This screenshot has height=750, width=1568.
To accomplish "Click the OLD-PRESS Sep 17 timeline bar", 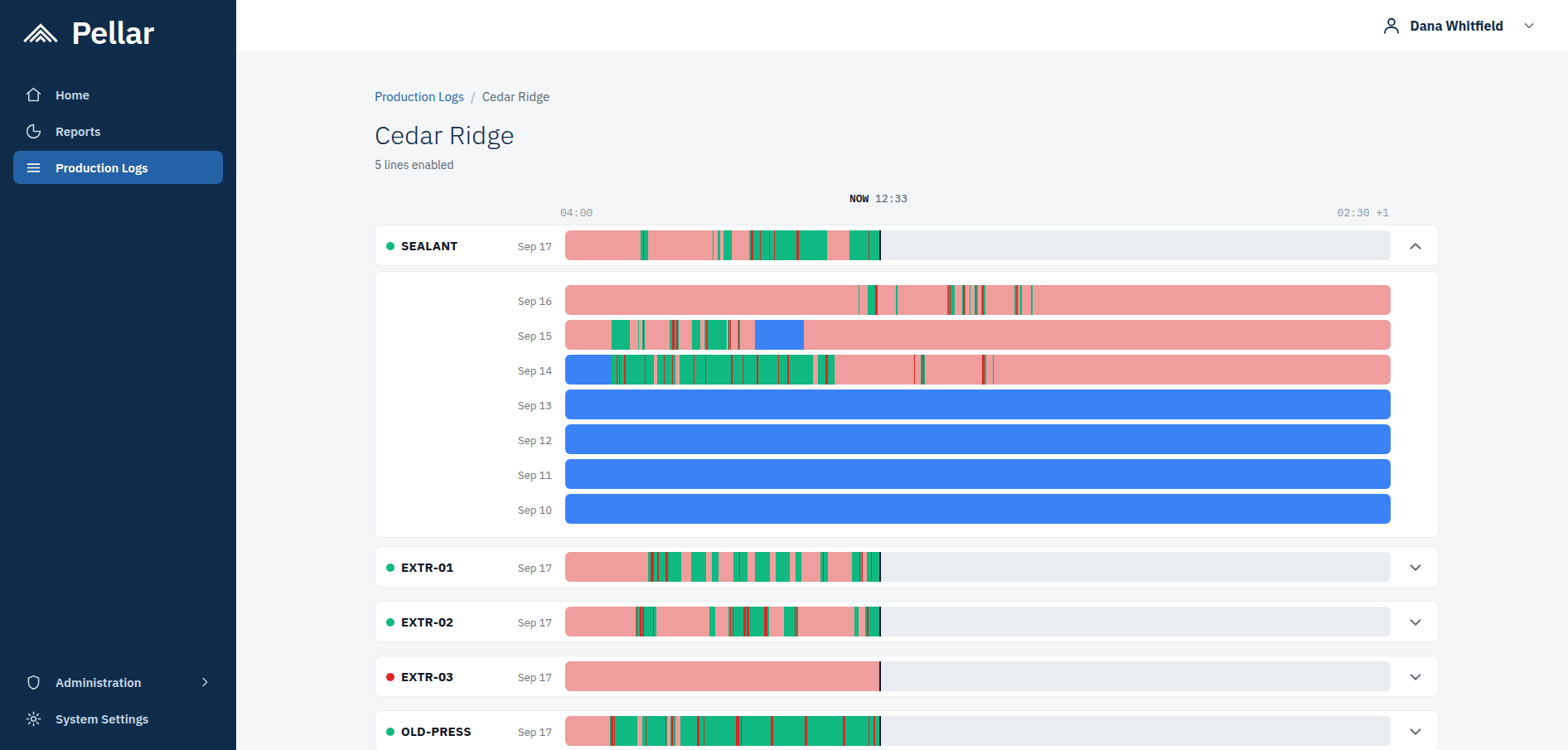I will [978, 731].
